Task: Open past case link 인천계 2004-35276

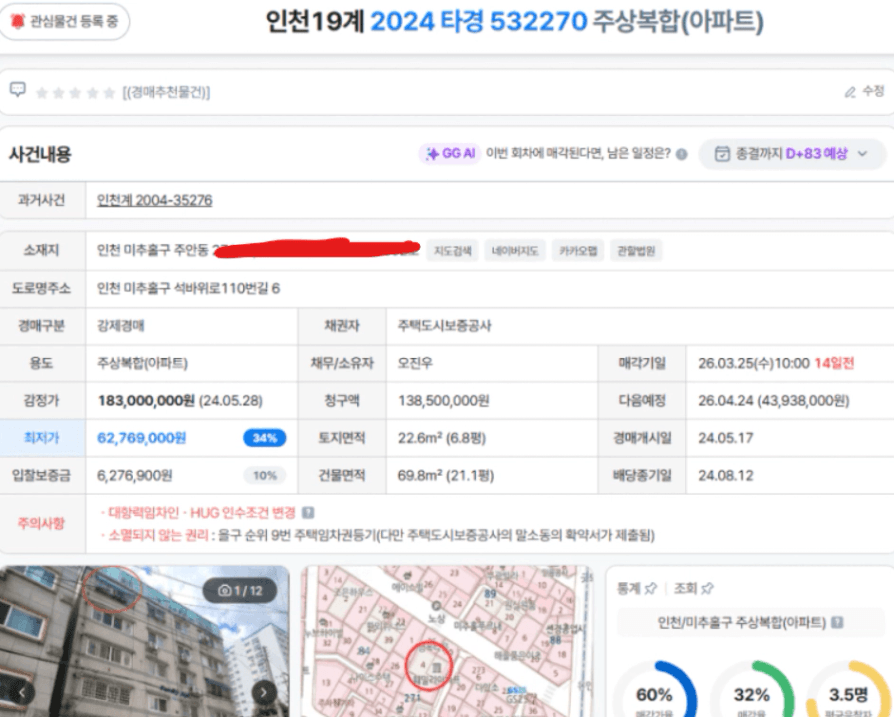Action: coord(154,201)
